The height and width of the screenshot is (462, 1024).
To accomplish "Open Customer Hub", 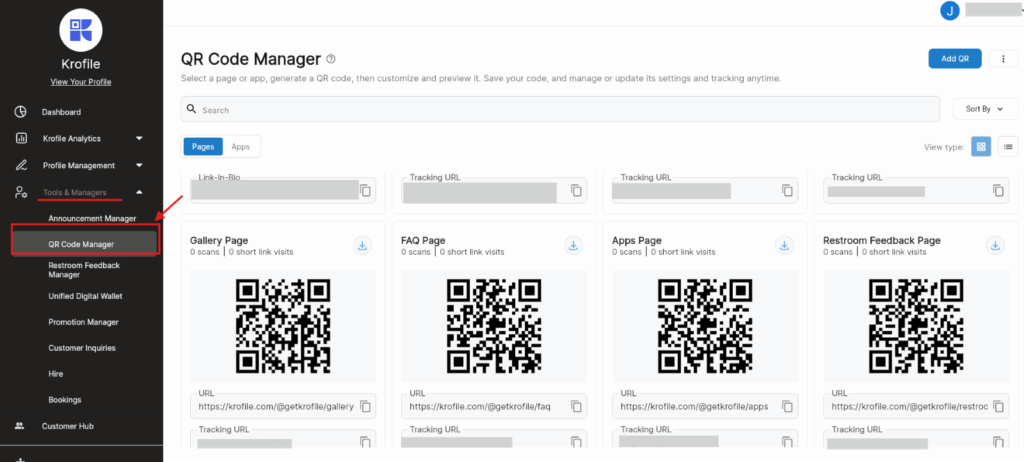I will coord(68,425).
